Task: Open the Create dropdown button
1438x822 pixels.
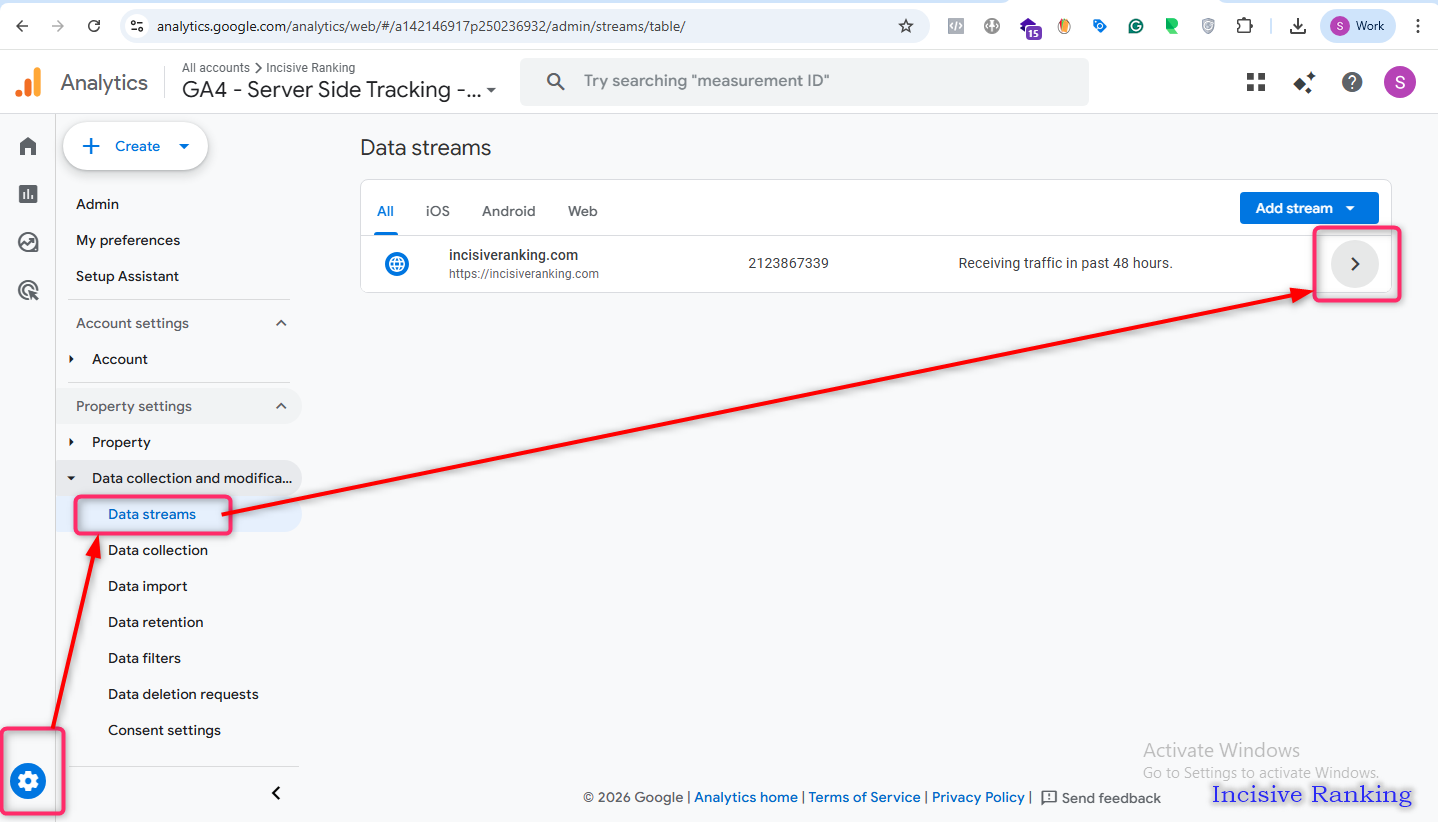Action: coord(135,147)
